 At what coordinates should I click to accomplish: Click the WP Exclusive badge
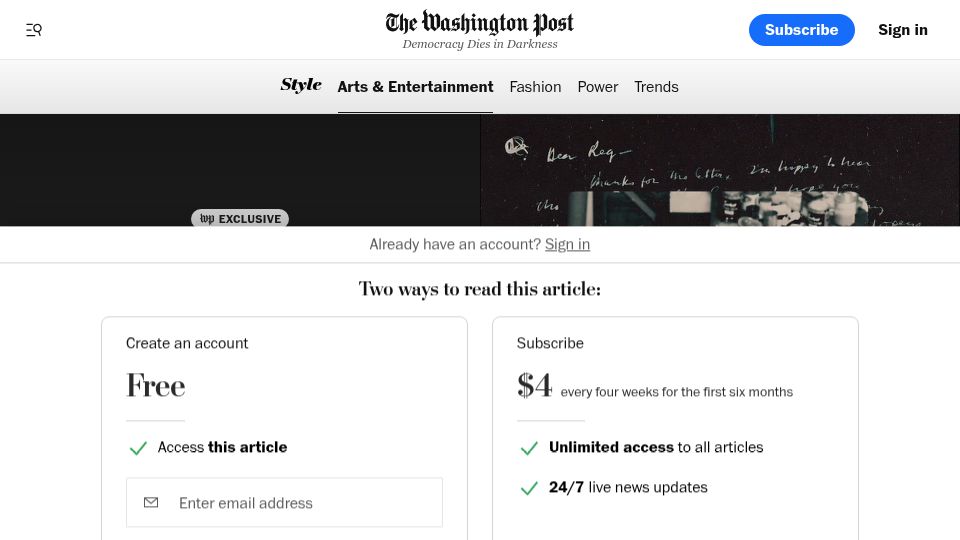[x=240, y=219]
